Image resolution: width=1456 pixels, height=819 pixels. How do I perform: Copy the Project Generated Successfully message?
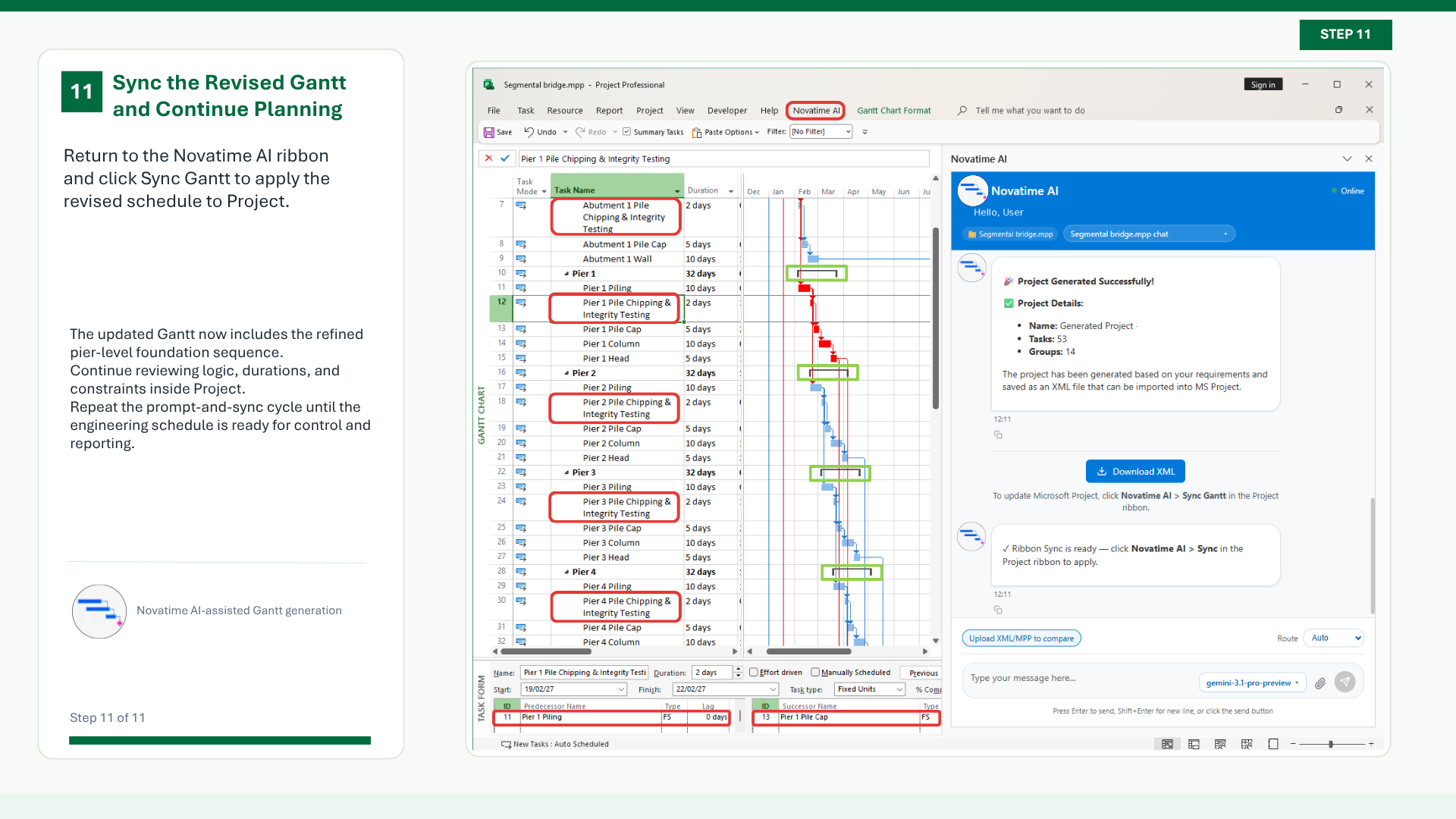pos(998,435)
